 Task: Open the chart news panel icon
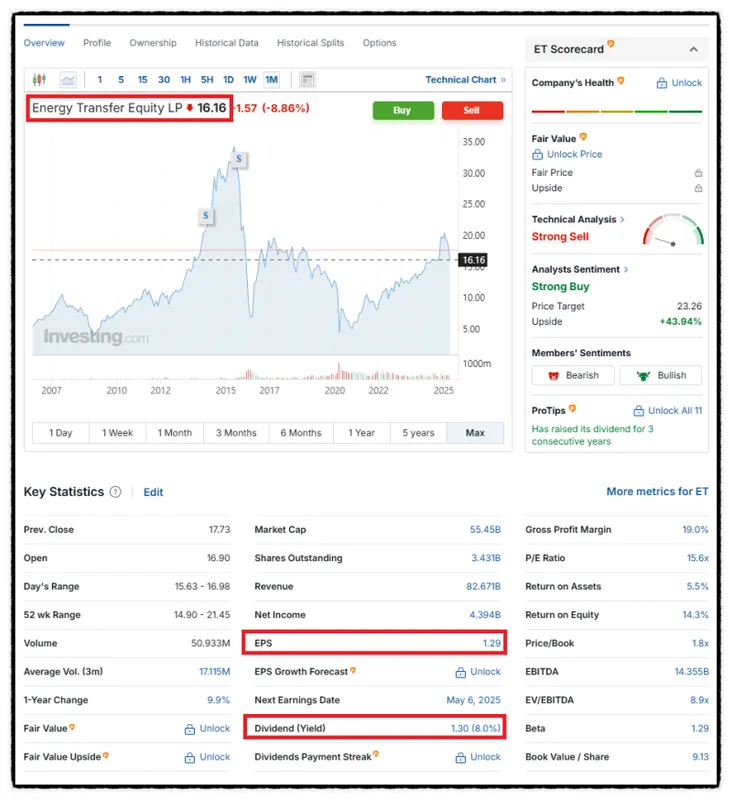point(307,80)
